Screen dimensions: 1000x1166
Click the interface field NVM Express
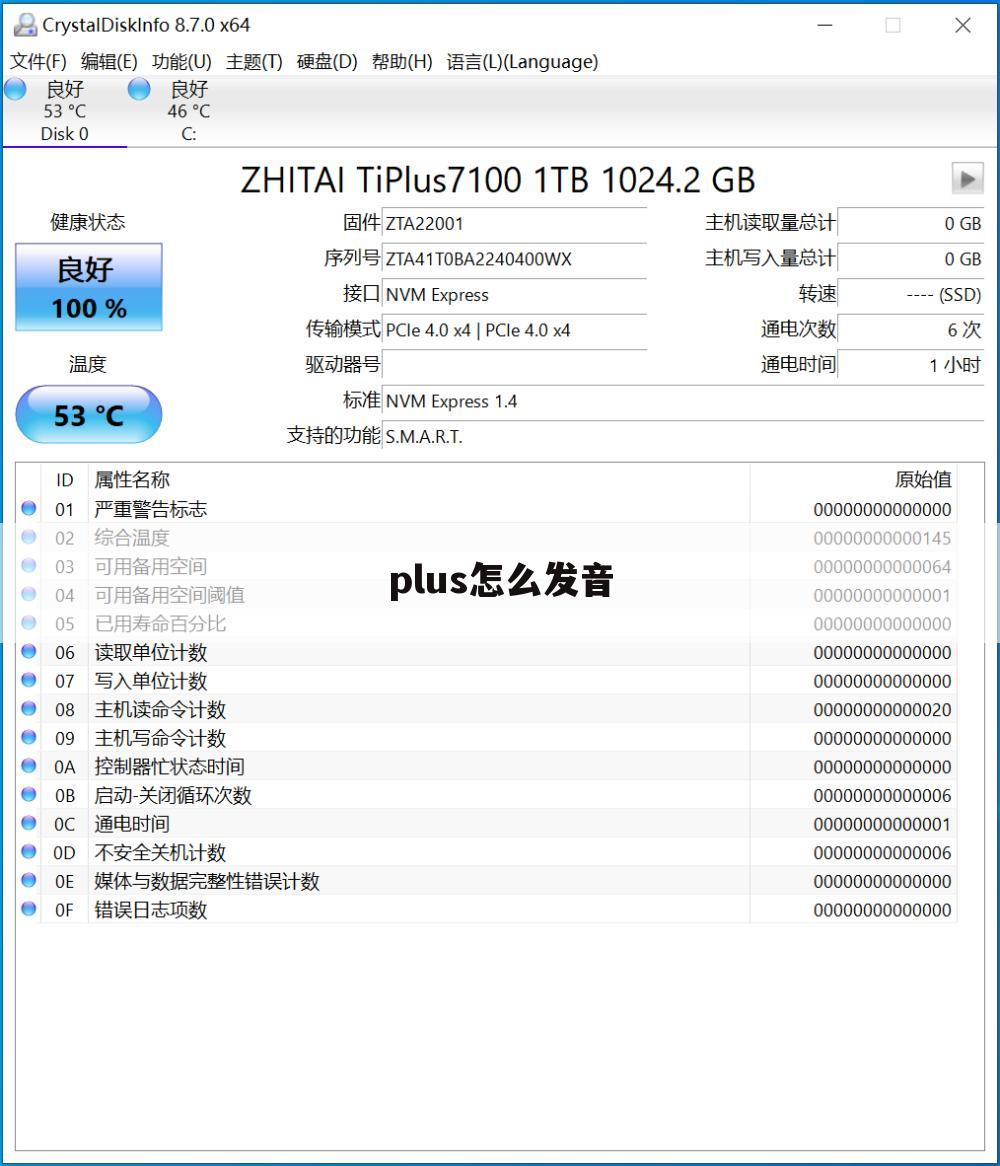coord(514,294)
